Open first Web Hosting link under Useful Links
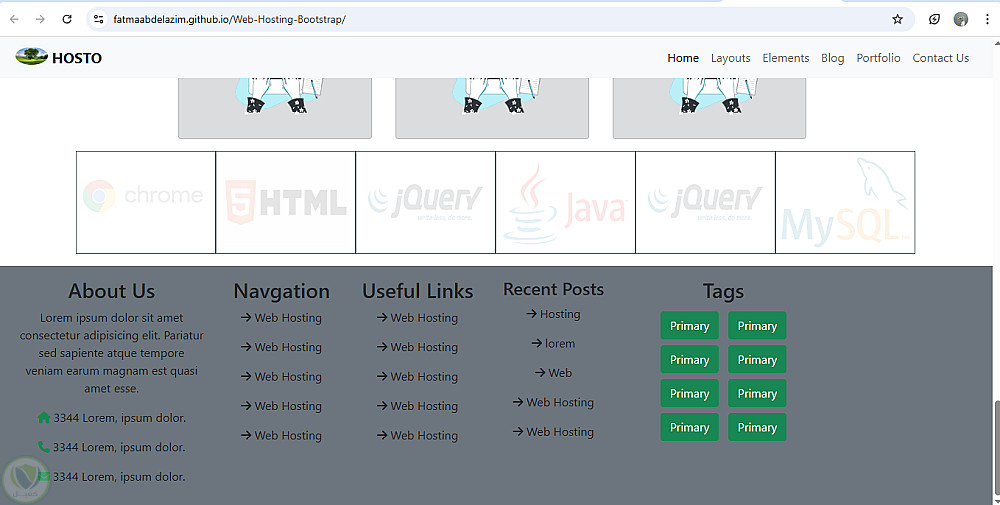This screenshot has width=1000, height=505. point(417,318)
